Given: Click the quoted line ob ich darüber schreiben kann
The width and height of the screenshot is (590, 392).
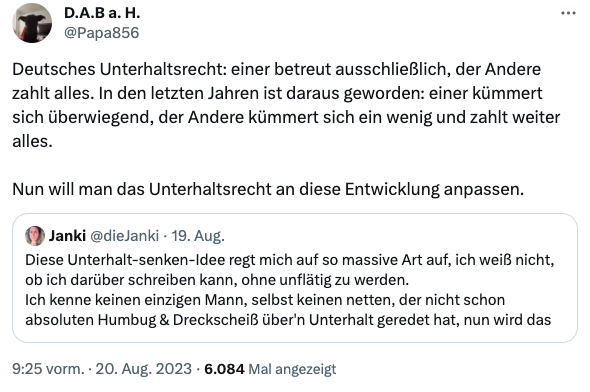Looking at the screenshot, I should [217, 280].
